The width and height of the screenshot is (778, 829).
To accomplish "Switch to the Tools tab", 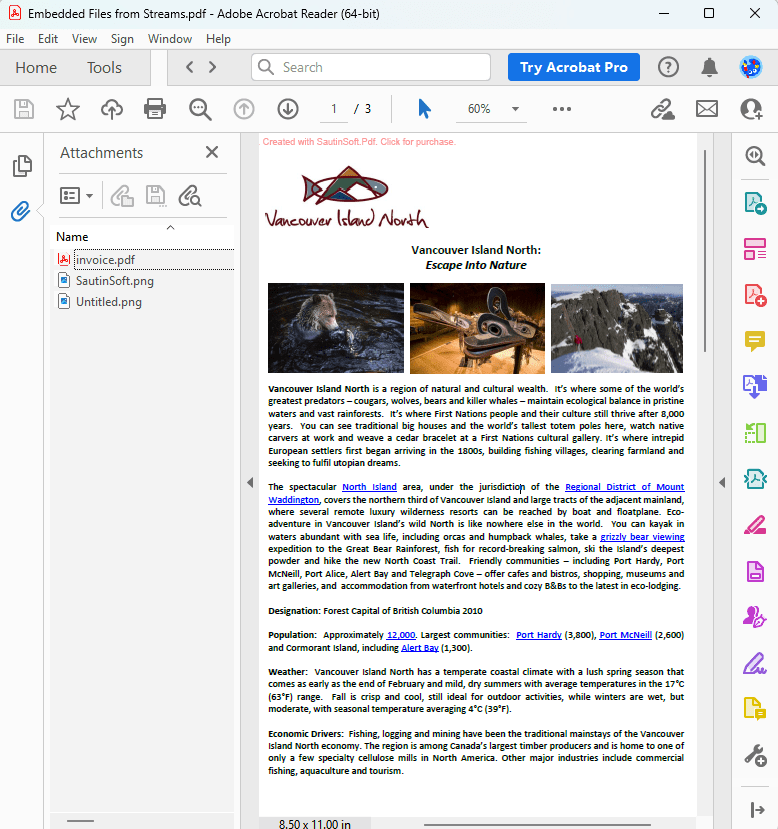I will (x=104, y=68).
